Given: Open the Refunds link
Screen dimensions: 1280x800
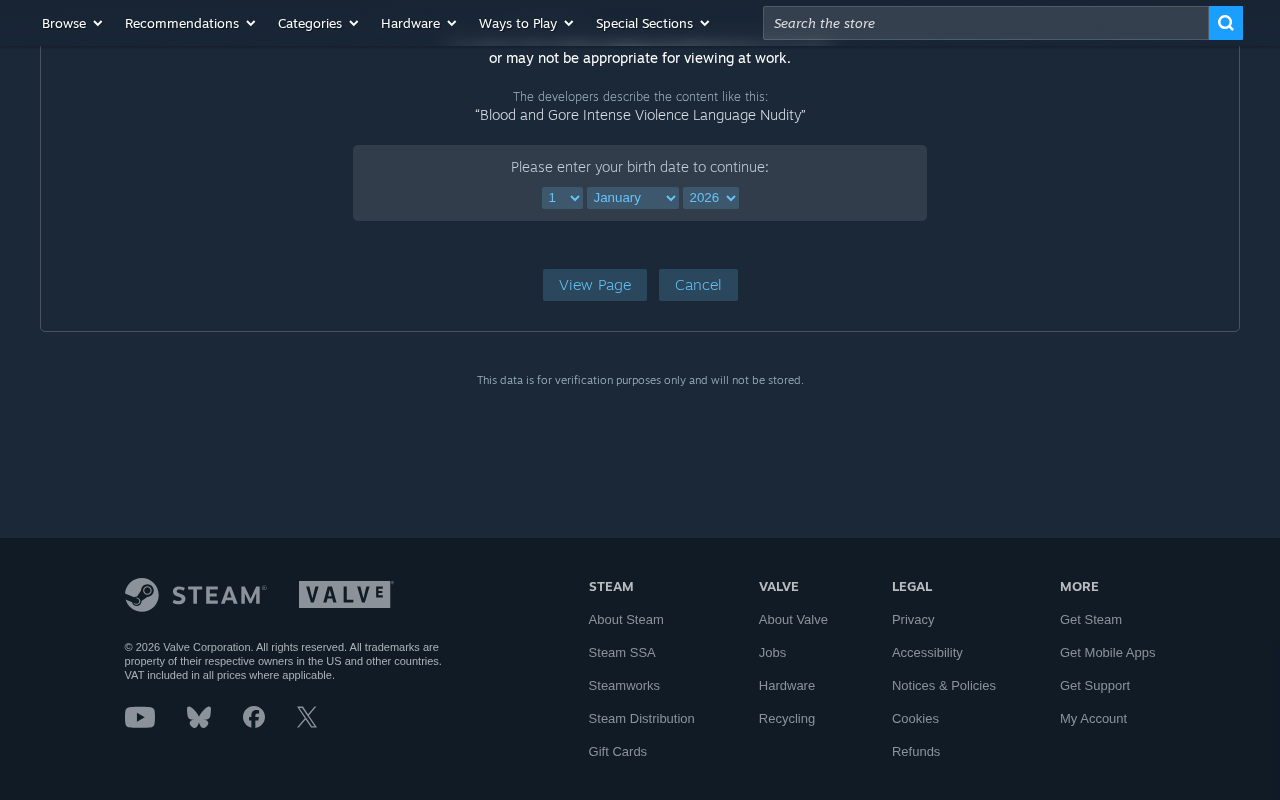Looking at the screenshot, I should (916, 752).
